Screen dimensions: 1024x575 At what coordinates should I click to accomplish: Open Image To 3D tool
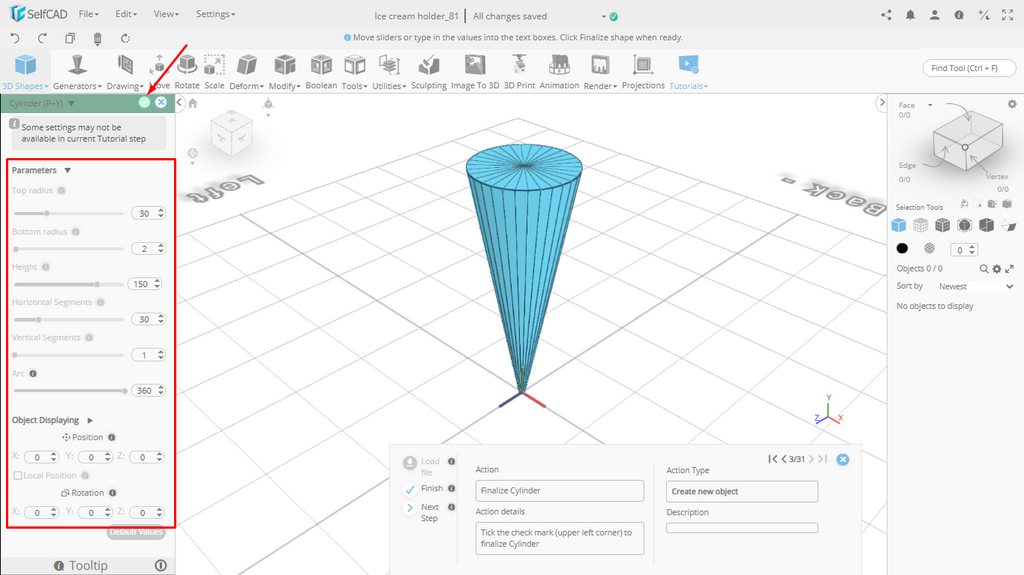pos(475,72)
